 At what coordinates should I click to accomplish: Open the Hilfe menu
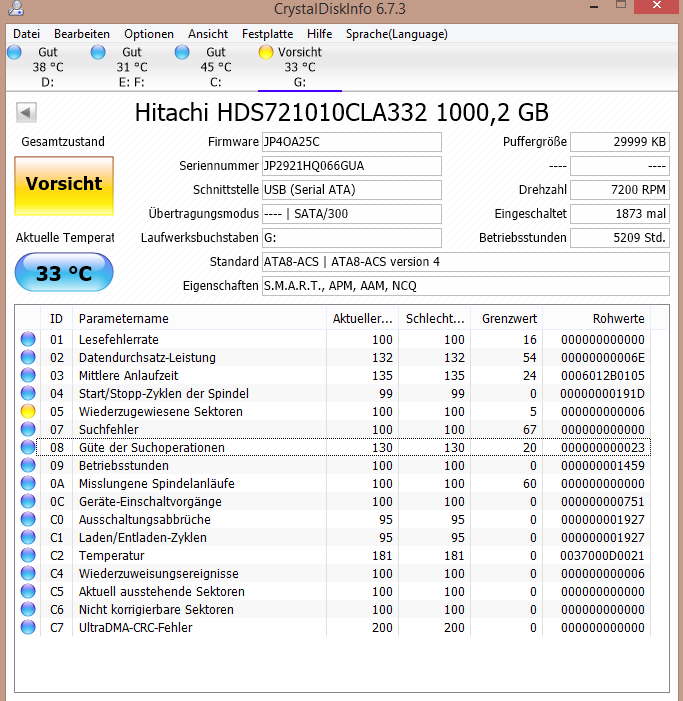[x=320, y=34]
